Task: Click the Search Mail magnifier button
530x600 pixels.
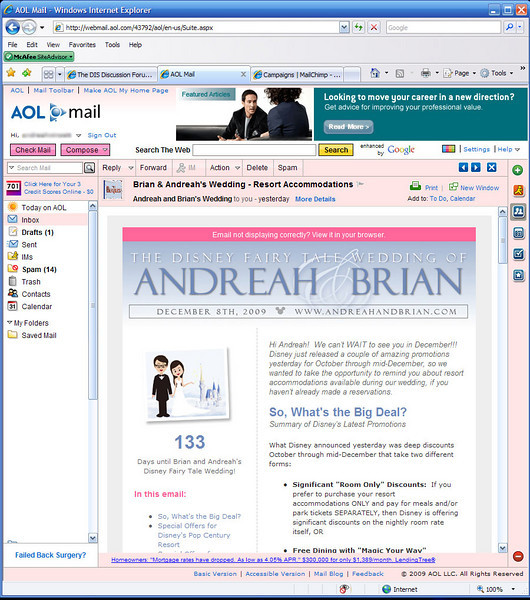Action: (x=90, y=168)
